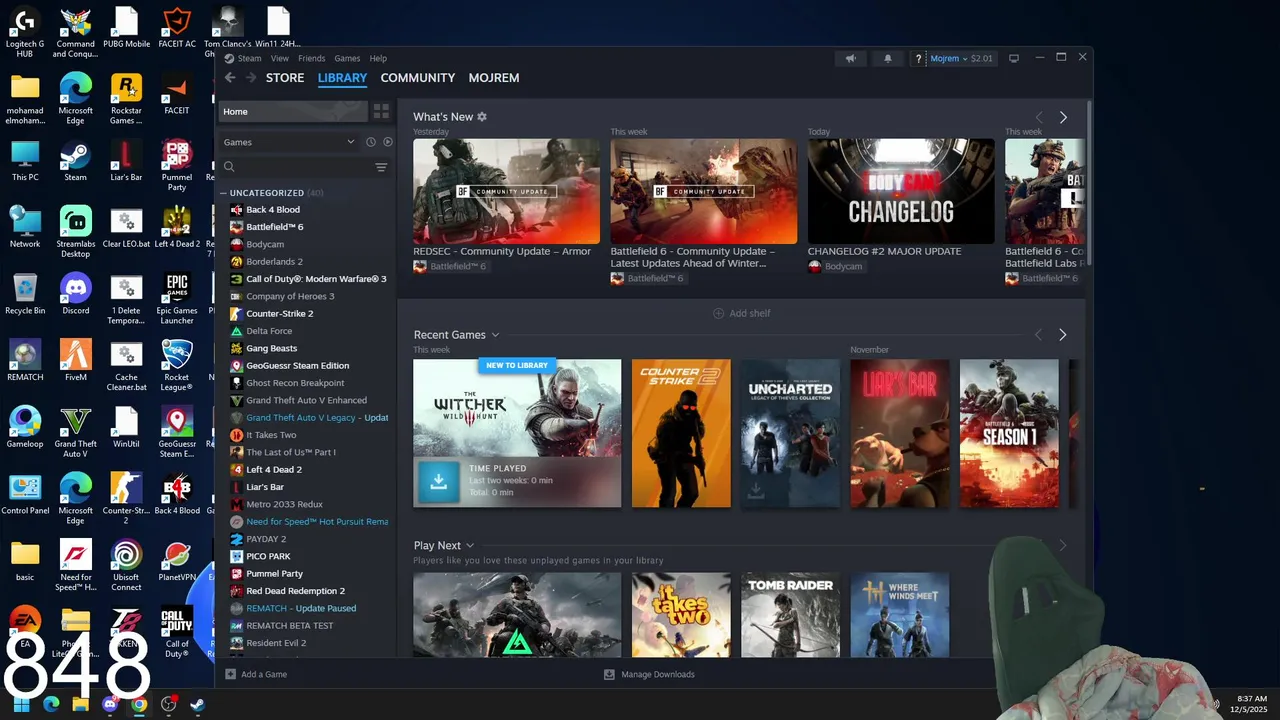Screen dimensions: 1280x720
Task: Open the advanced filter icon beside search
Action: pos(381,167)
